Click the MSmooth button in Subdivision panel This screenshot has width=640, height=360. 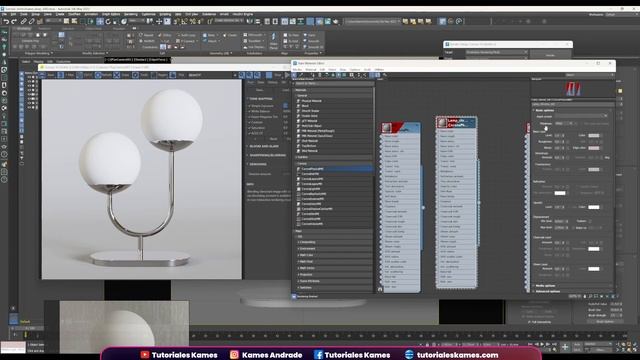click(x=254, y=36)
